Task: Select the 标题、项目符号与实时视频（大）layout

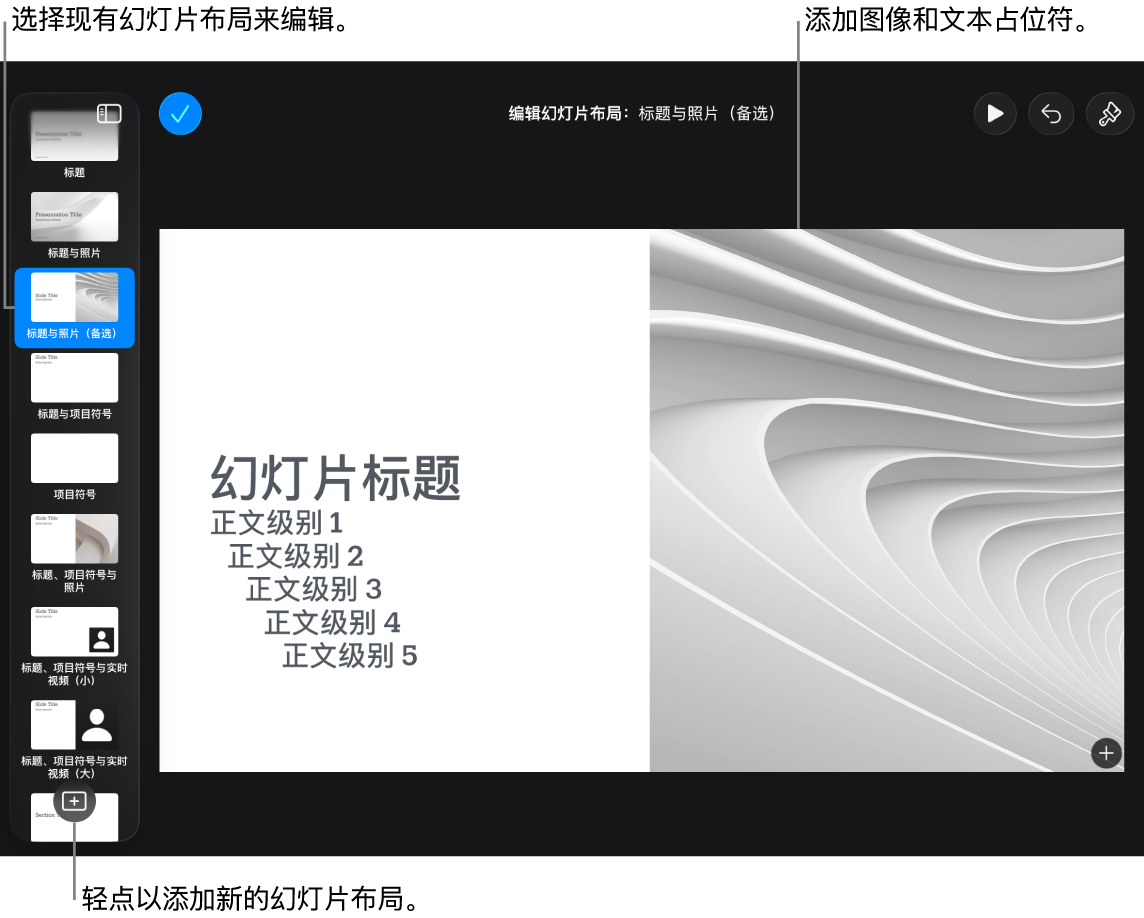Action: pyautogui.click(x=74, y=739)
